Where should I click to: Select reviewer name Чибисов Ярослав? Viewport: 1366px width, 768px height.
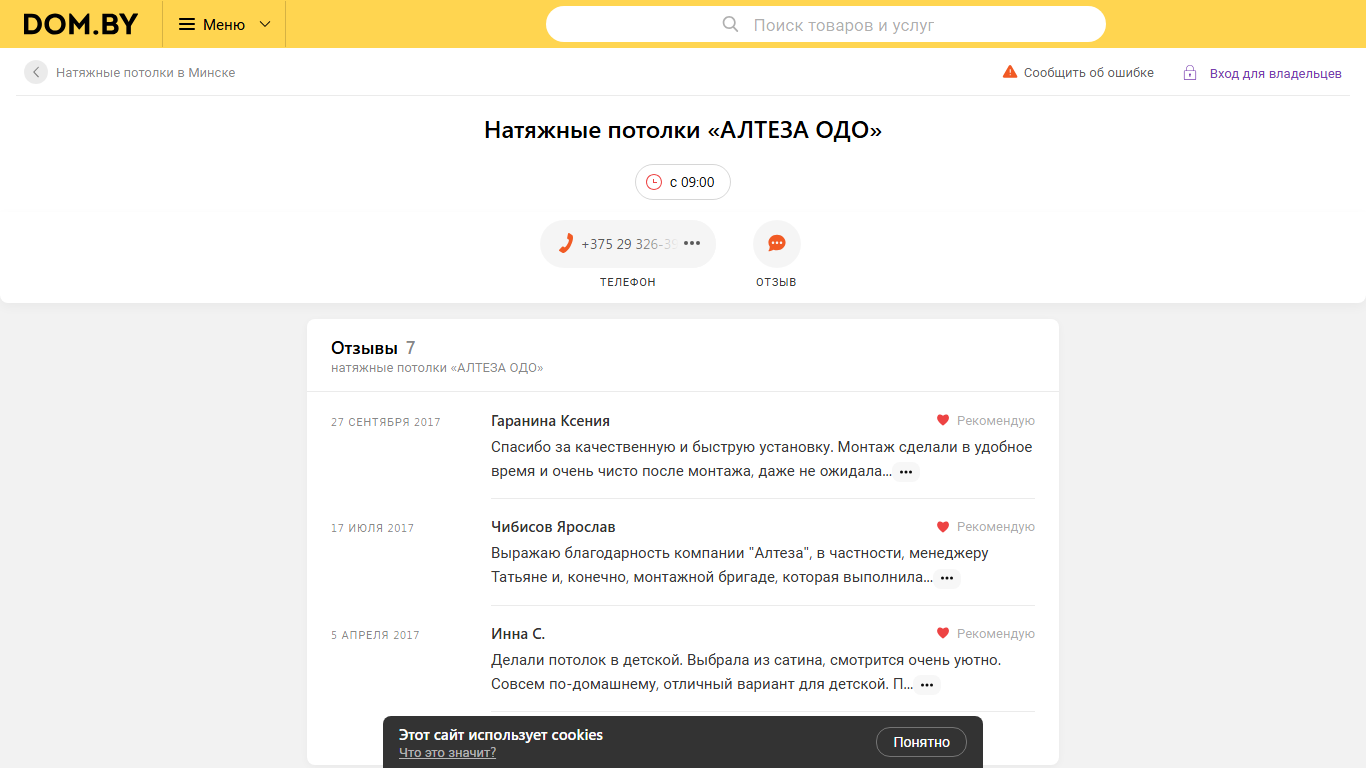click(x=553, y=527)
